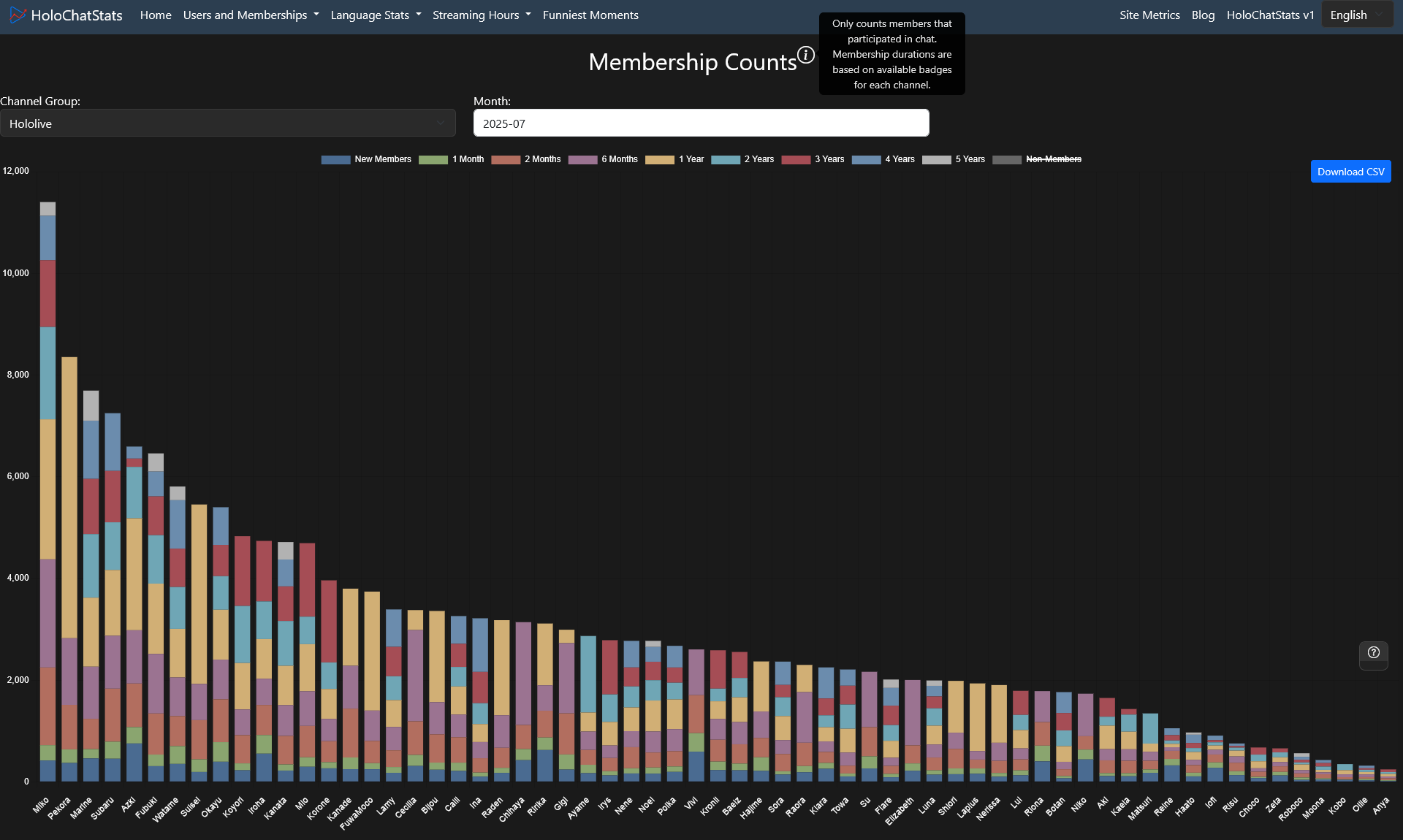1403x840 pixels.
Task: Open the English language selector
Action: coord(1356,15)
